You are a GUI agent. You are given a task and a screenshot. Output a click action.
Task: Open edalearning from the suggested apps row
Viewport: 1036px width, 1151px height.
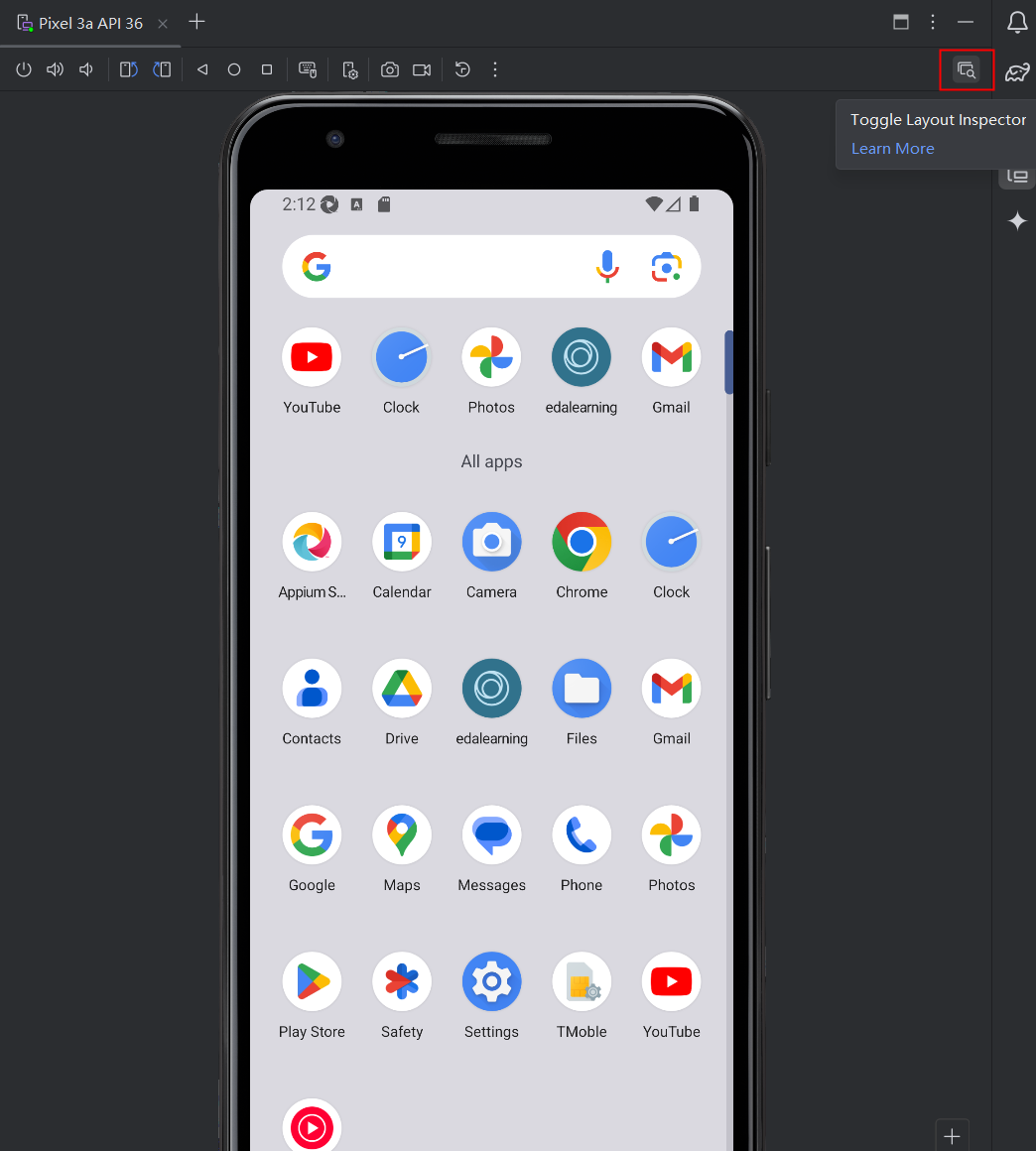coord(582,371)
